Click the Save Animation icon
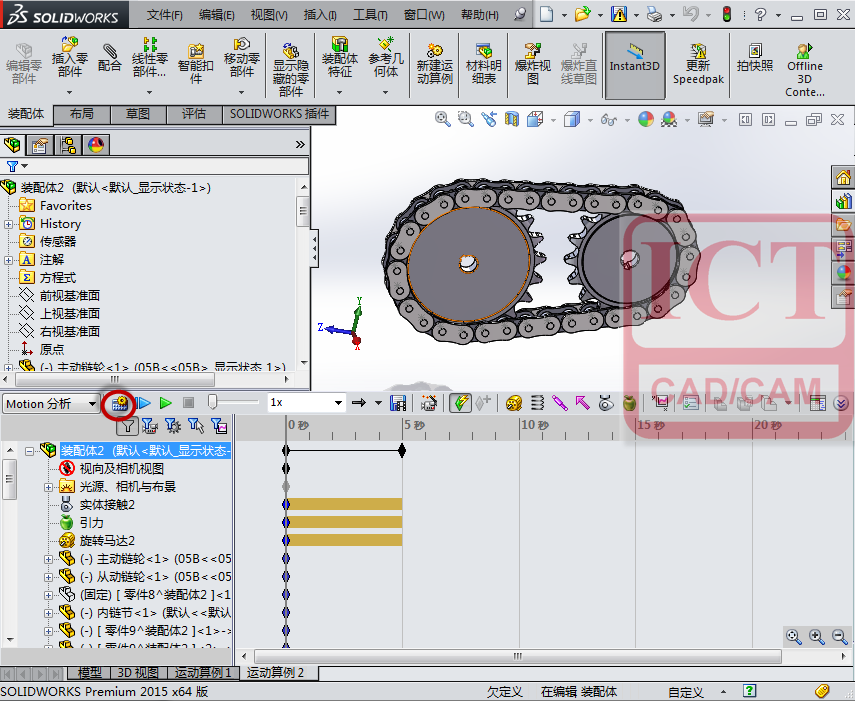 [398, 403]
